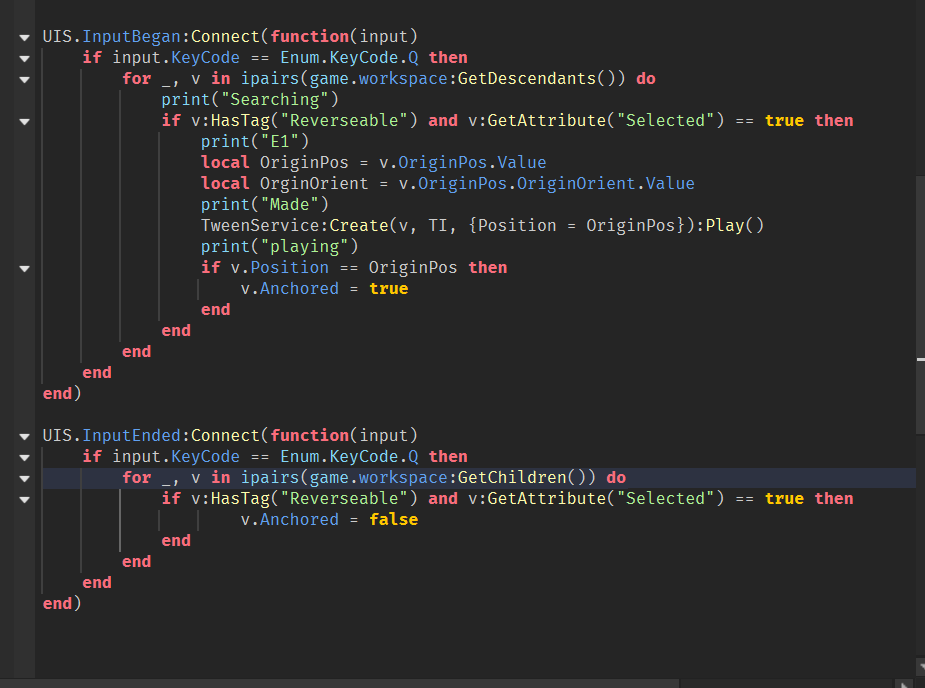Collapse the GetChildren for loop
This screenshot has height=688, width=925.
[x=22, y=478]
